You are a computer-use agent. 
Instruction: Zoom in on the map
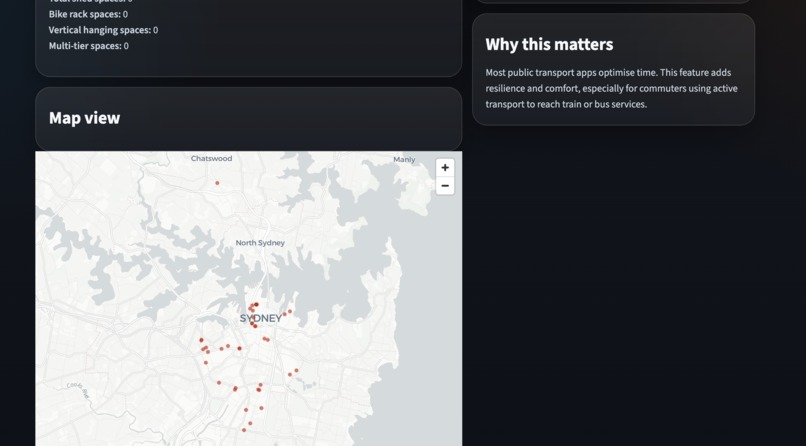tap(445, 168)
